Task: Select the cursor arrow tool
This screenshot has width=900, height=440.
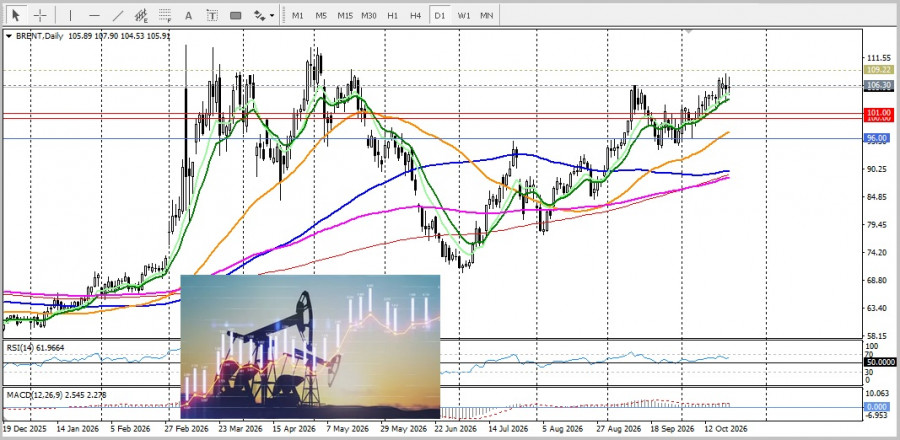Action: coord(15,15)
